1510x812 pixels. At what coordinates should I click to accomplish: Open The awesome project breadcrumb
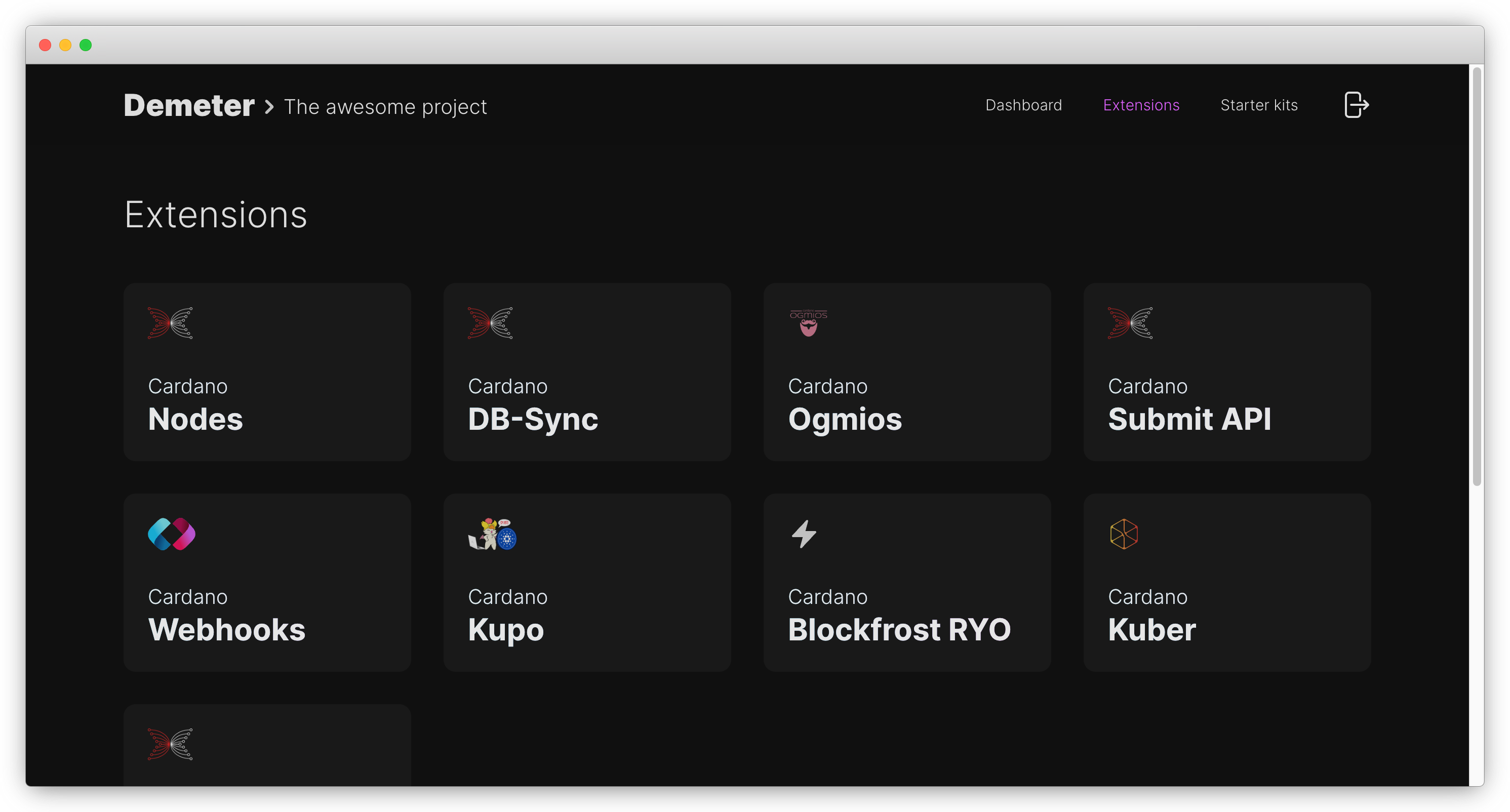coord(385,107)
